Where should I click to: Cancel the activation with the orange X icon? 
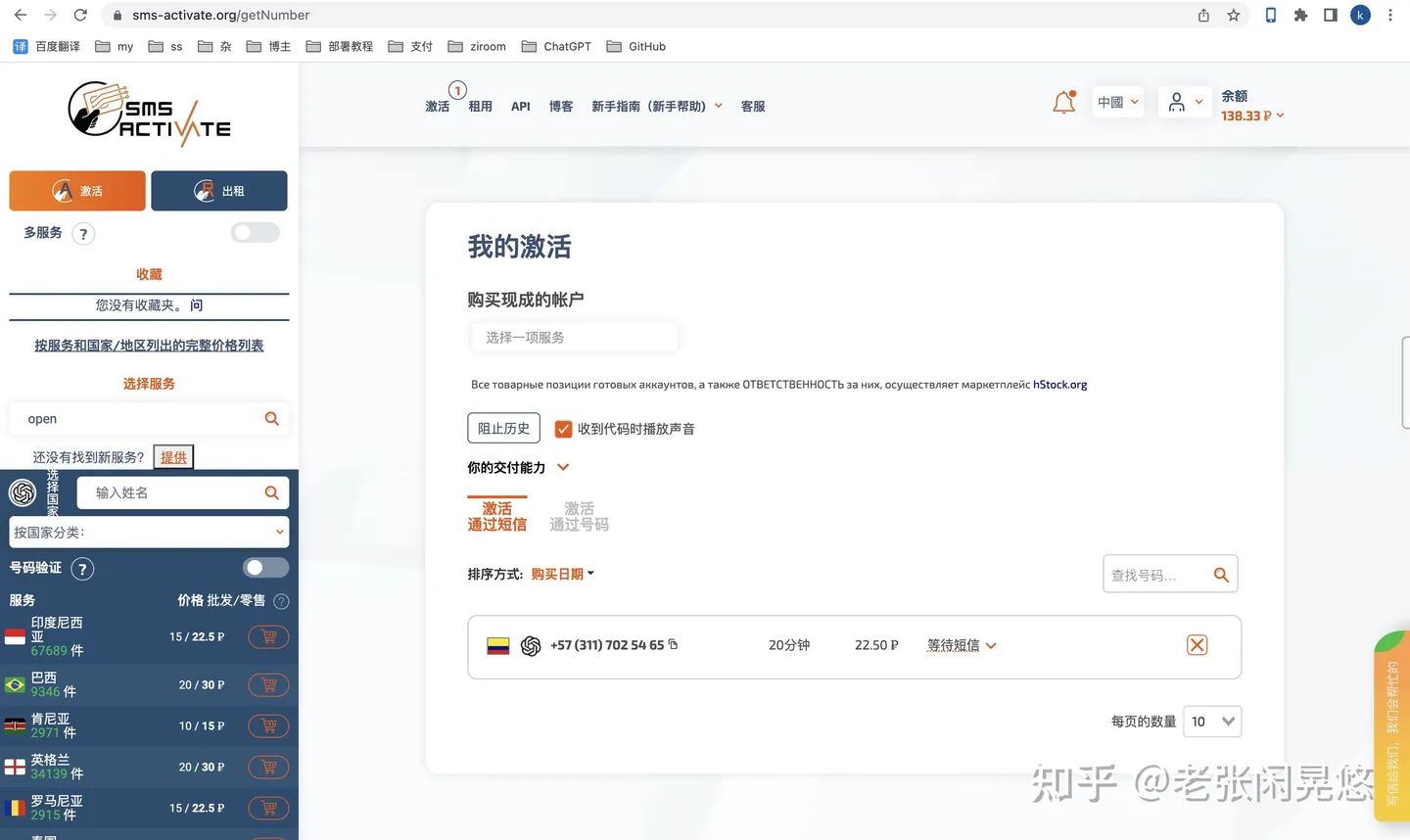coord(1197,645)
